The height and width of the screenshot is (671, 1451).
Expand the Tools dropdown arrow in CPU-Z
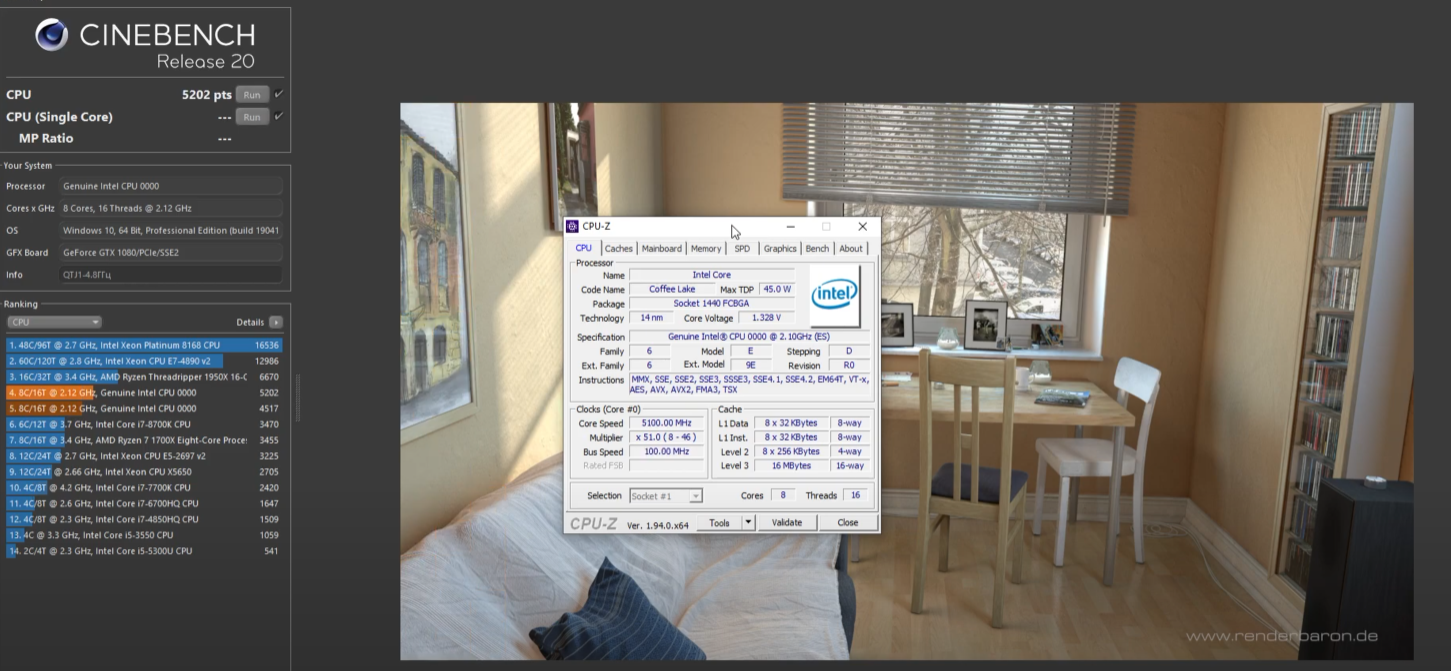(x=748, y=522)
